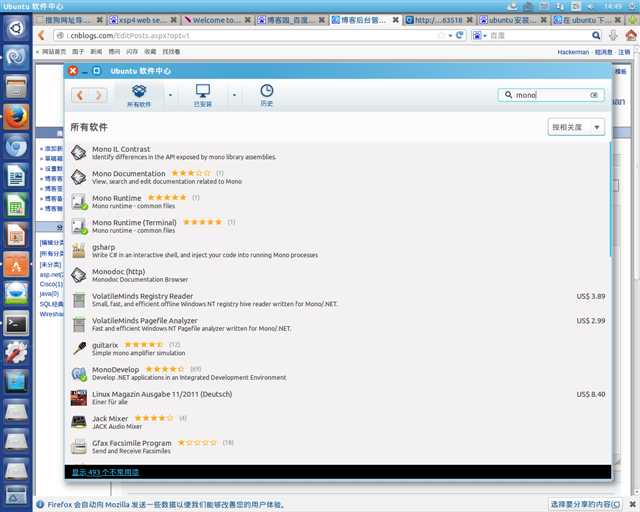The height and width of the screenshot is (512, 640).
Task: Click Jack Mixer title text
Action: pos(110,419)
